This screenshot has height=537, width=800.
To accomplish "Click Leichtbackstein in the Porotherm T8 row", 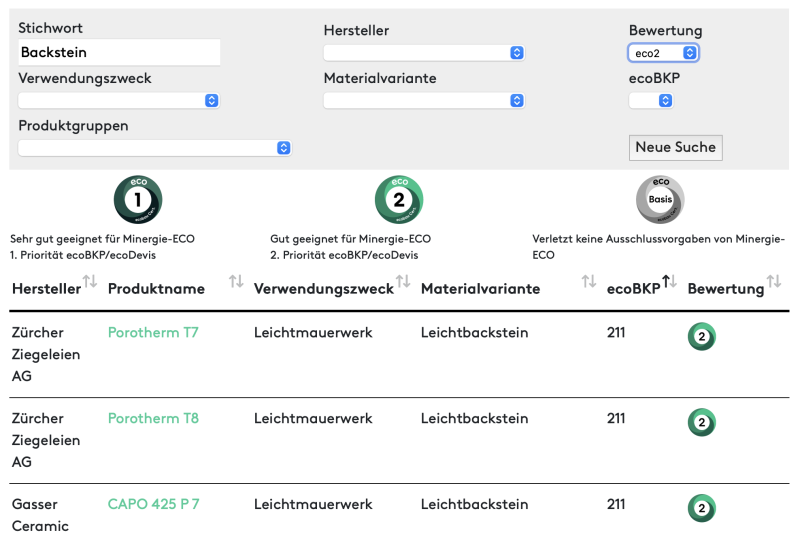I will point(474,418).
